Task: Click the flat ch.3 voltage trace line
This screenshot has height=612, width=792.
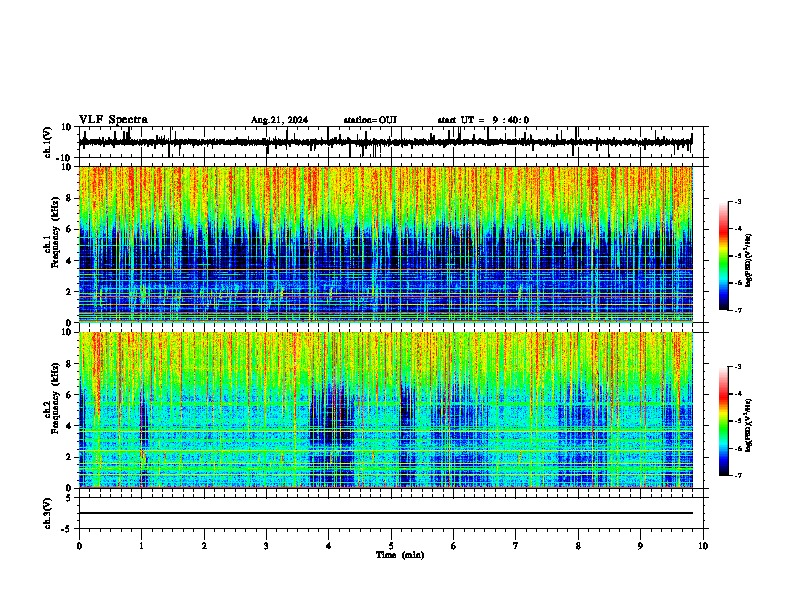Action: 386,513
